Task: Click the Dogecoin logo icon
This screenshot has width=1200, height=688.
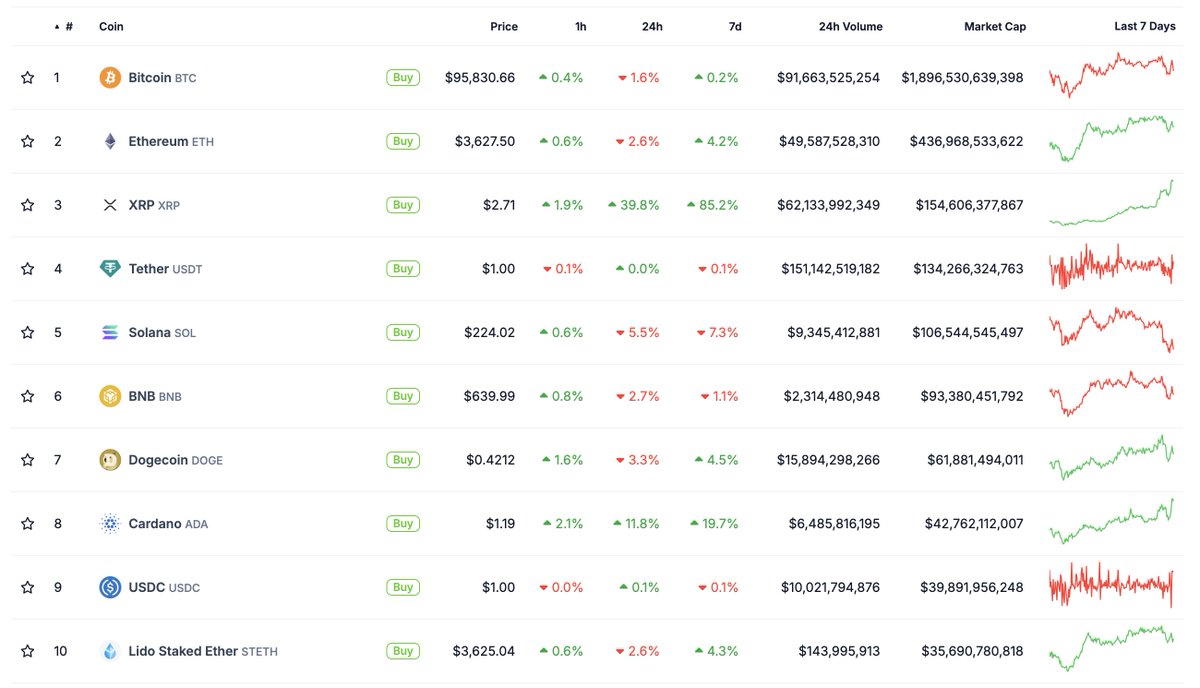Action: (110, 460)
